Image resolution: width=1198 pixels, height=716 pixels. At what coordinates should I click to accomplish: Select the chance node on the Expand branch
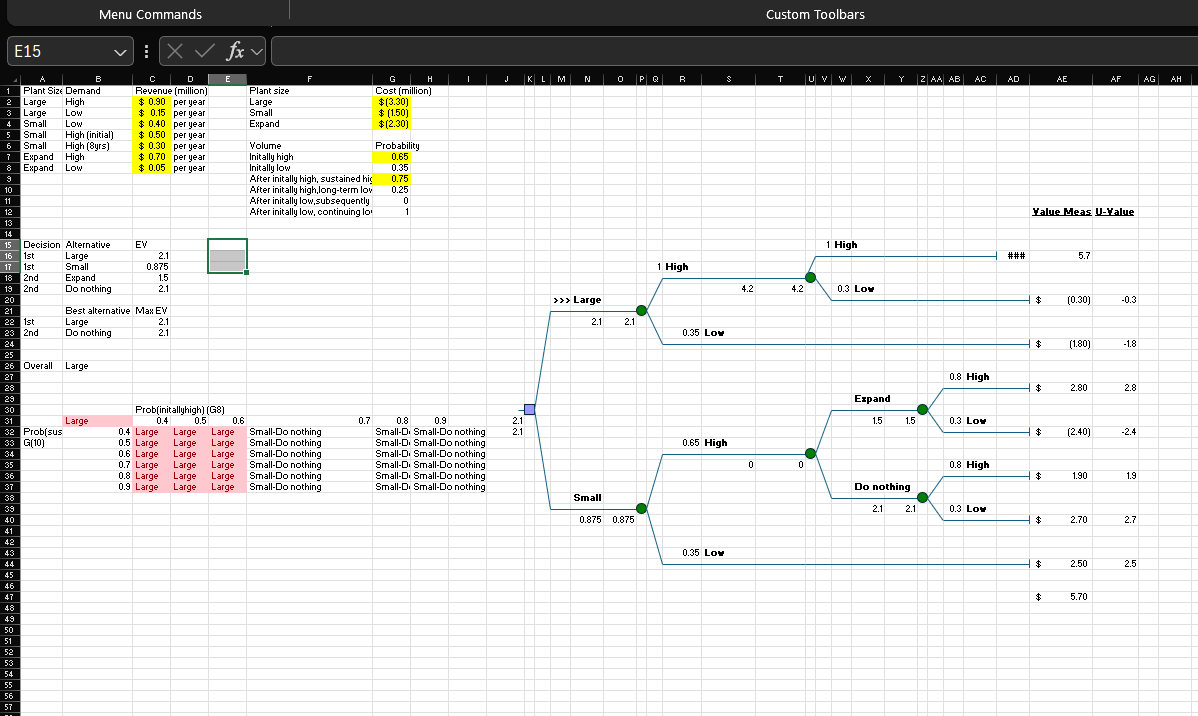[x=923, y=409]
